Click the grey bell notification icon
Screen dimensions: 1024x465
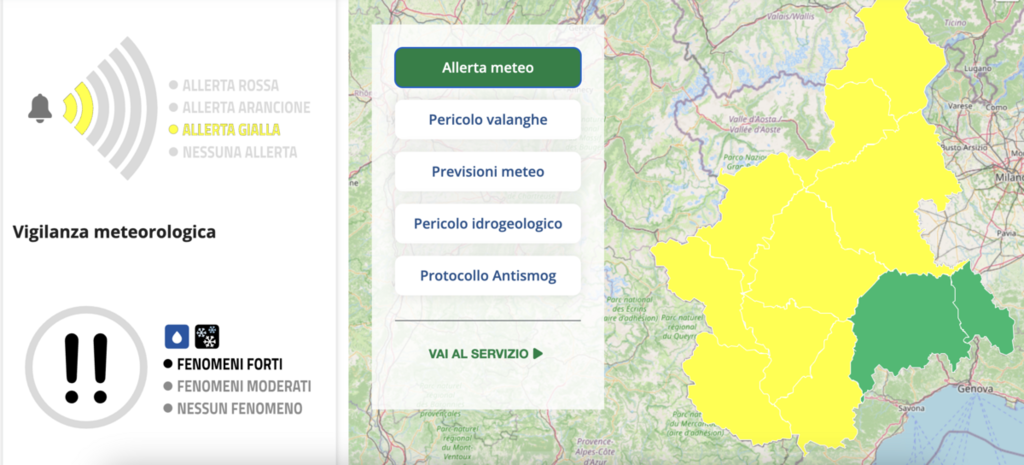[x=40, y=108]
